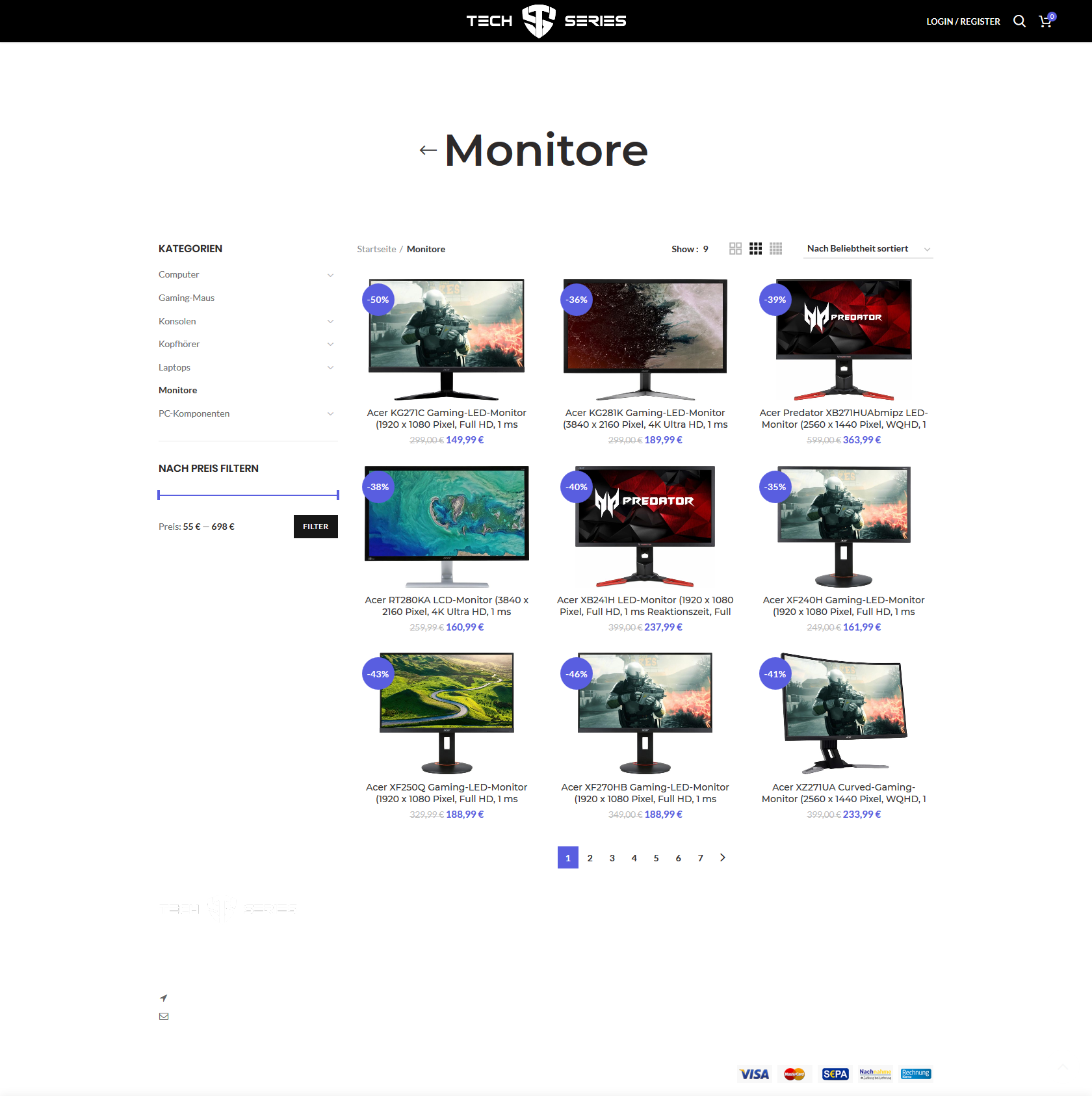The height and width of the screenshot is (1096, 1092).
Task: Click the 363,99 € price
Action: 862,440
